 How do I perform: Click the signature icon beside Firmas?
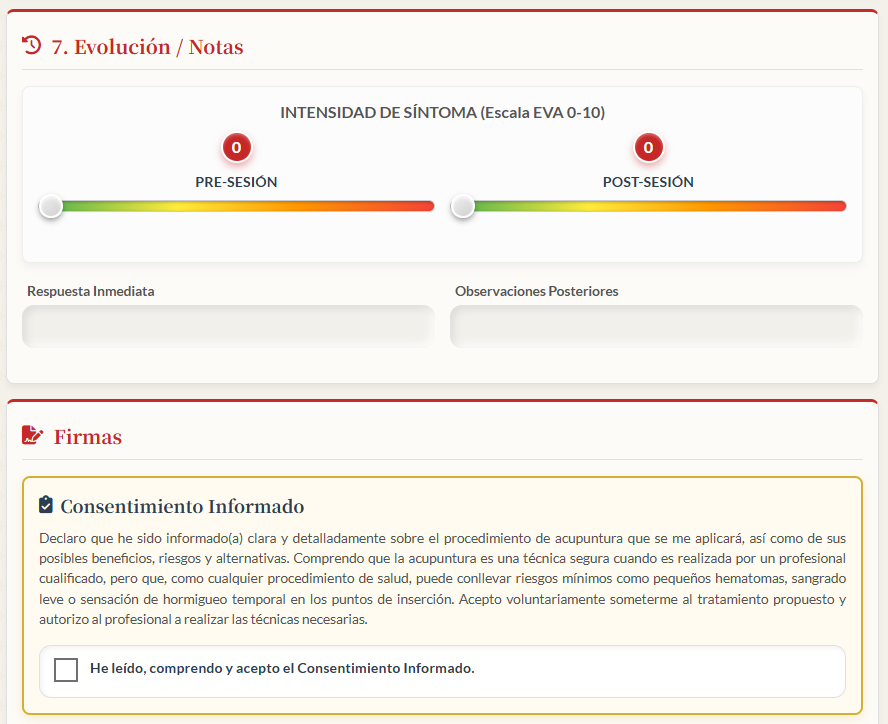[32, 435]
